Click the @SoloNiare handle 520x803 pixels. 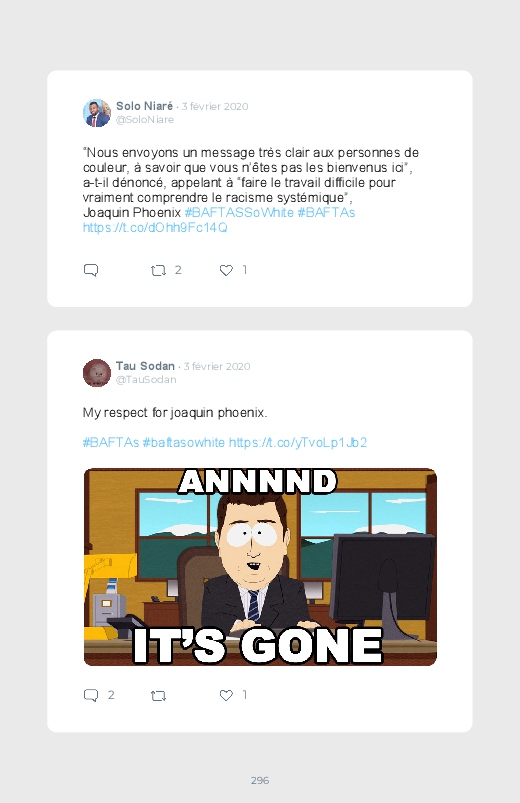coord(145,119)
